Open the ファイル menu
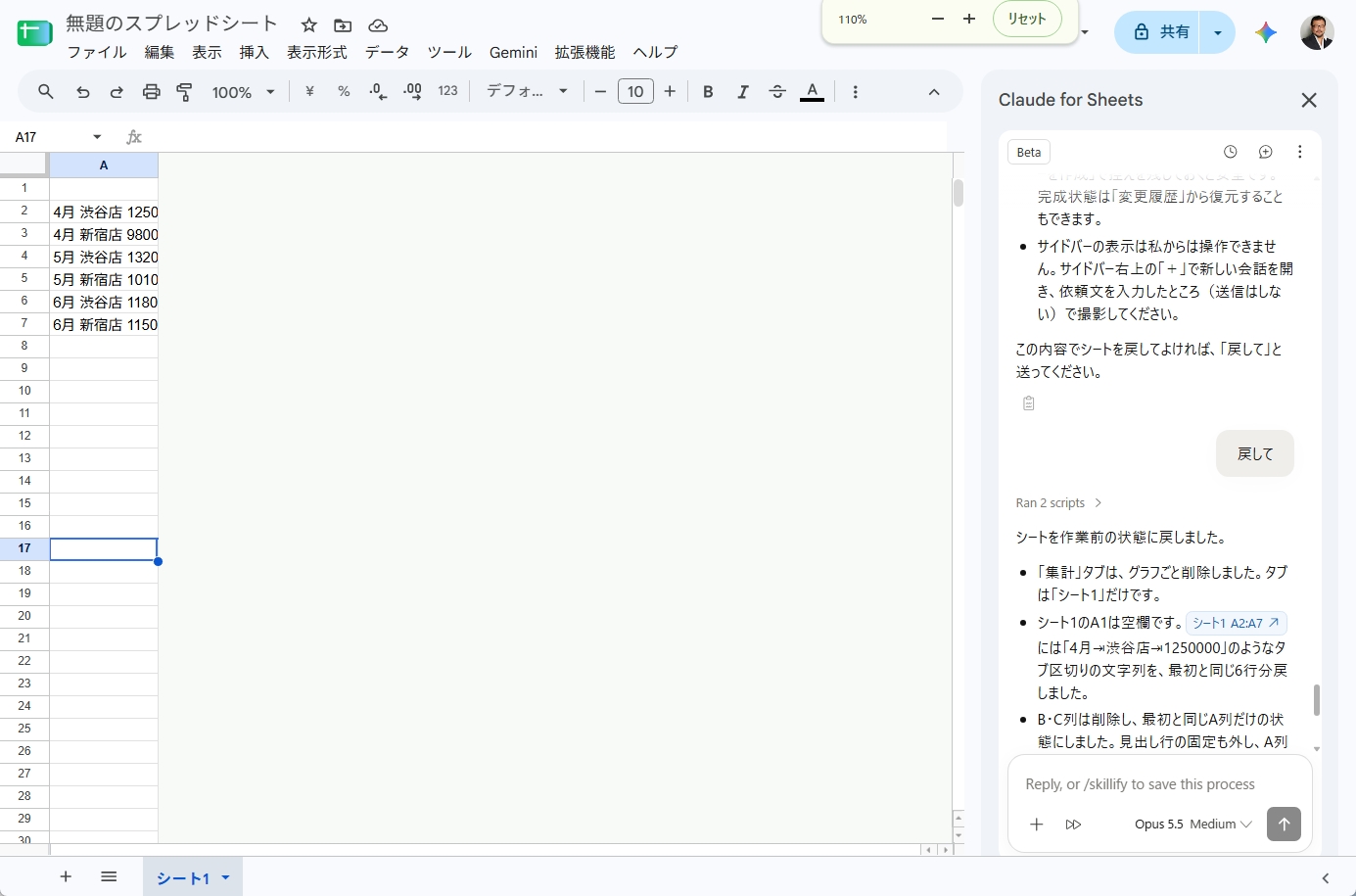 (x=97, y=52)
